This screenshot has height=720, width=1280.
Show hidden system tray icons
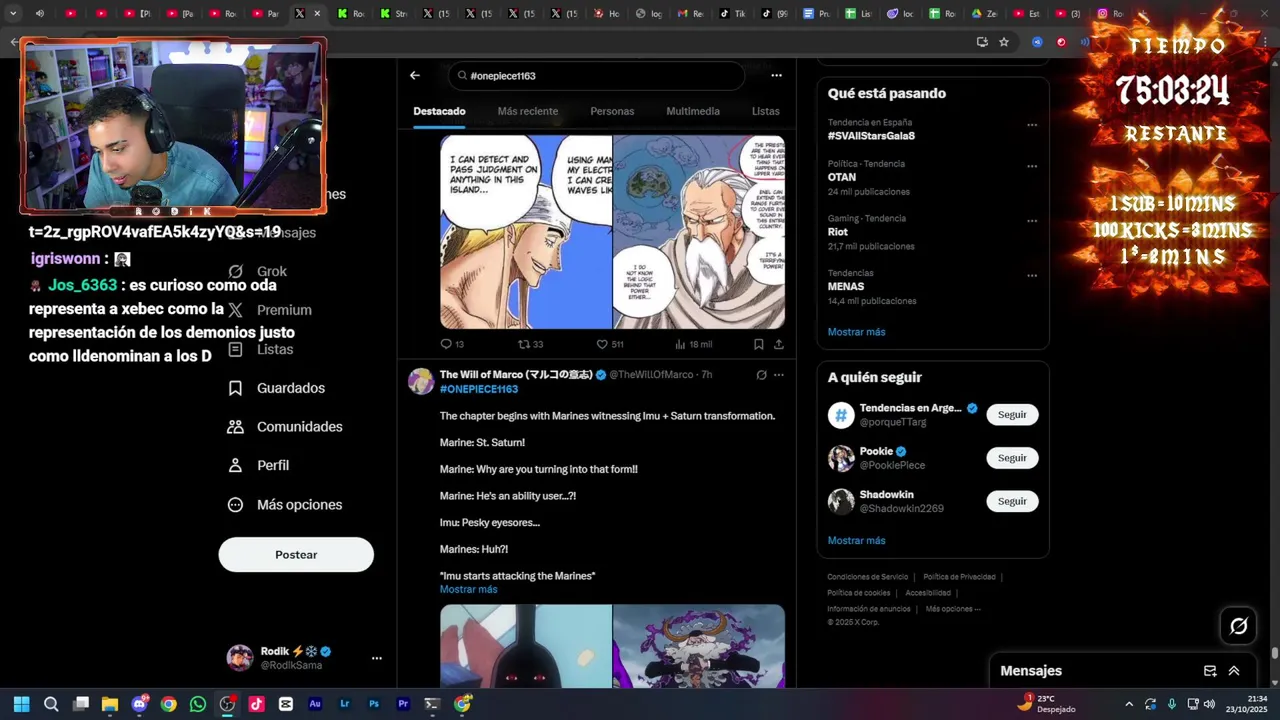click(1129, 704)
